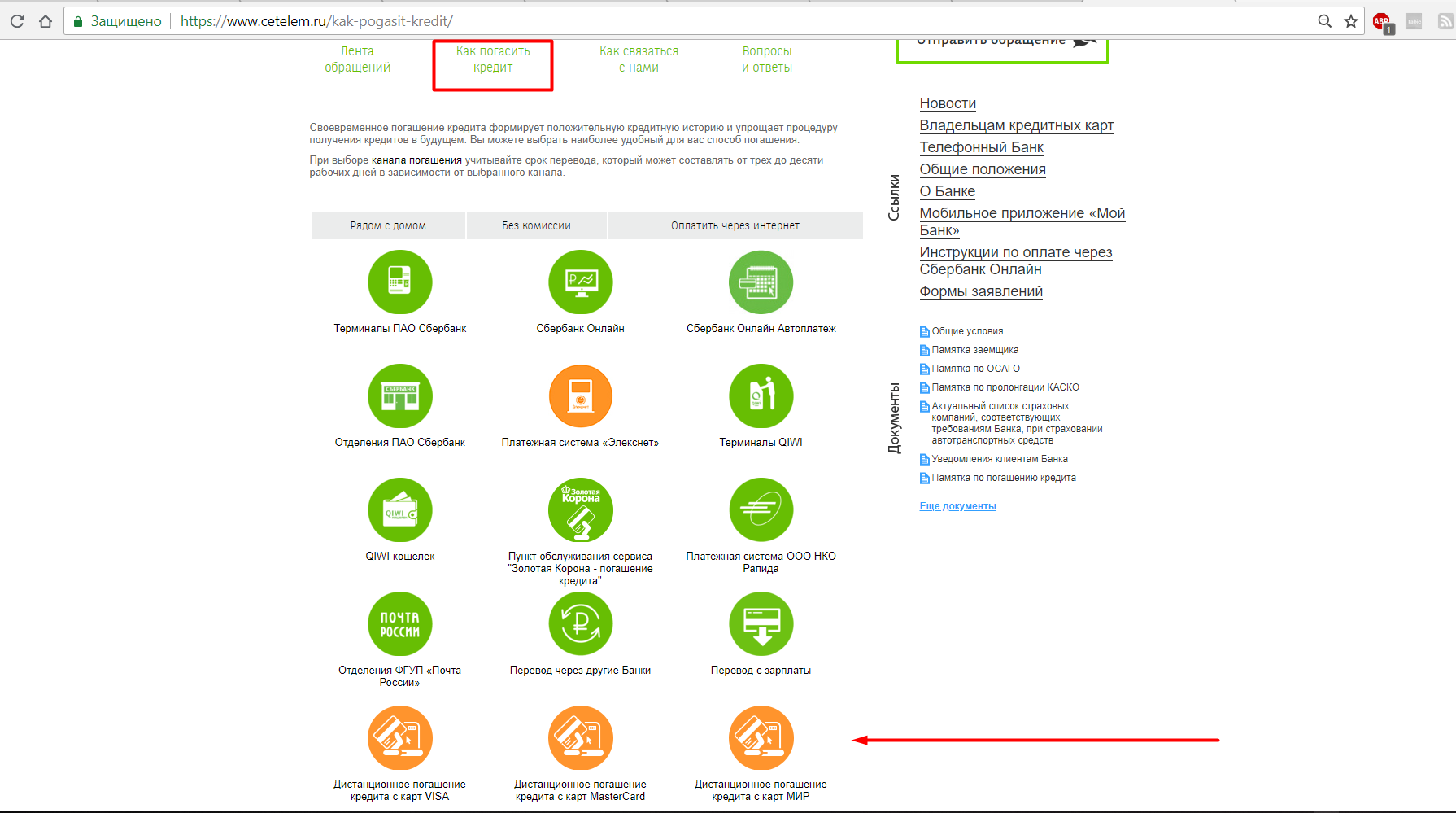
Task: Click the MIR card remote repayment icon
Action: (761, 738)
